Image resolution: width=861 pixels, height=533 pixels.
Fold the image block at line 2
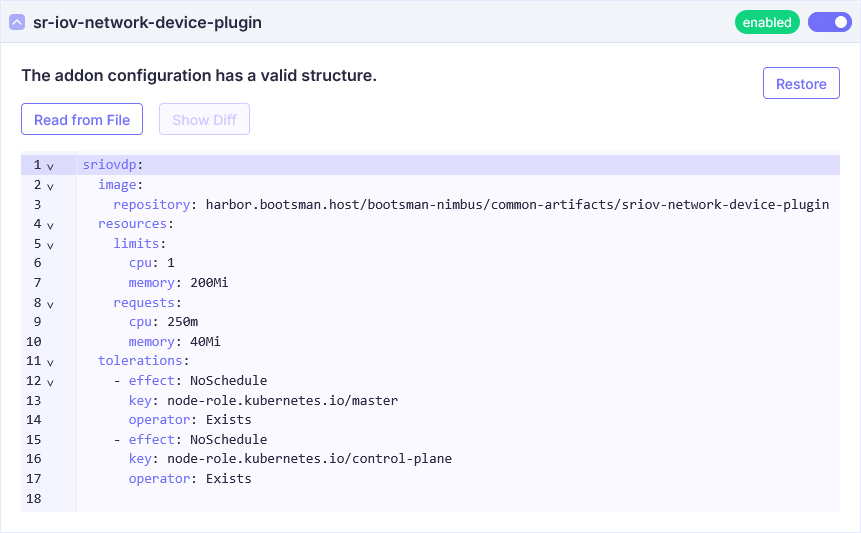tap(50, 186)
